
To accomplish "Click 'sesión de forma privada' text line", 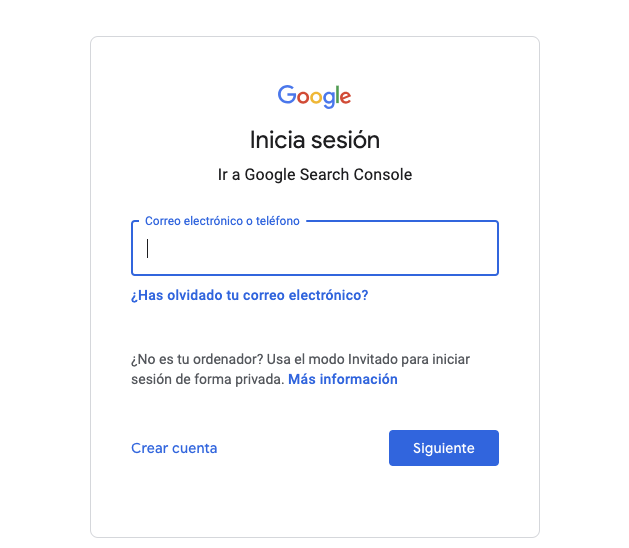I will [207, 379].
